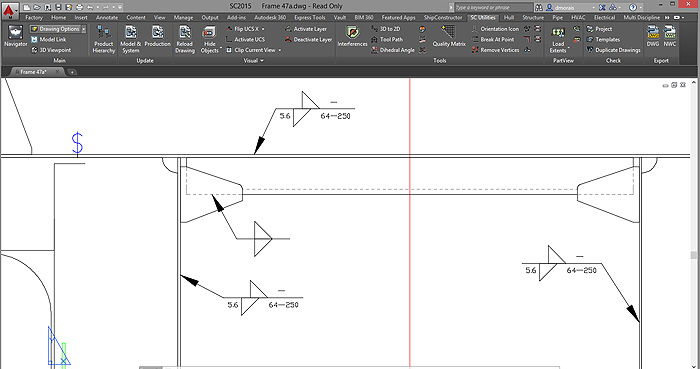
Task: Click the Autodesk Exchange X icon
Action: tap(602, 8)
